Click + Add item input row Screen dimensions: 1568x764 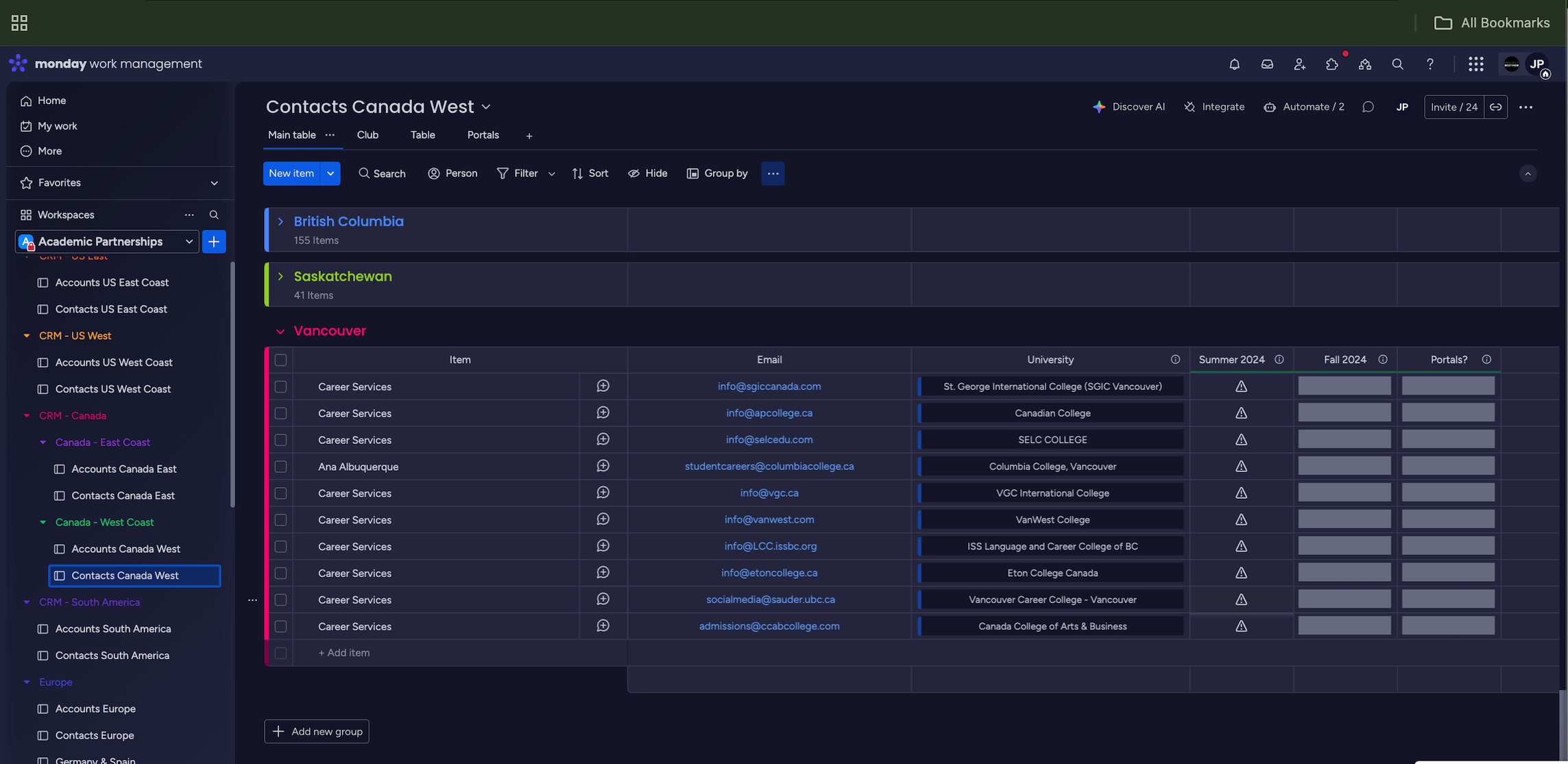(460, 653)
